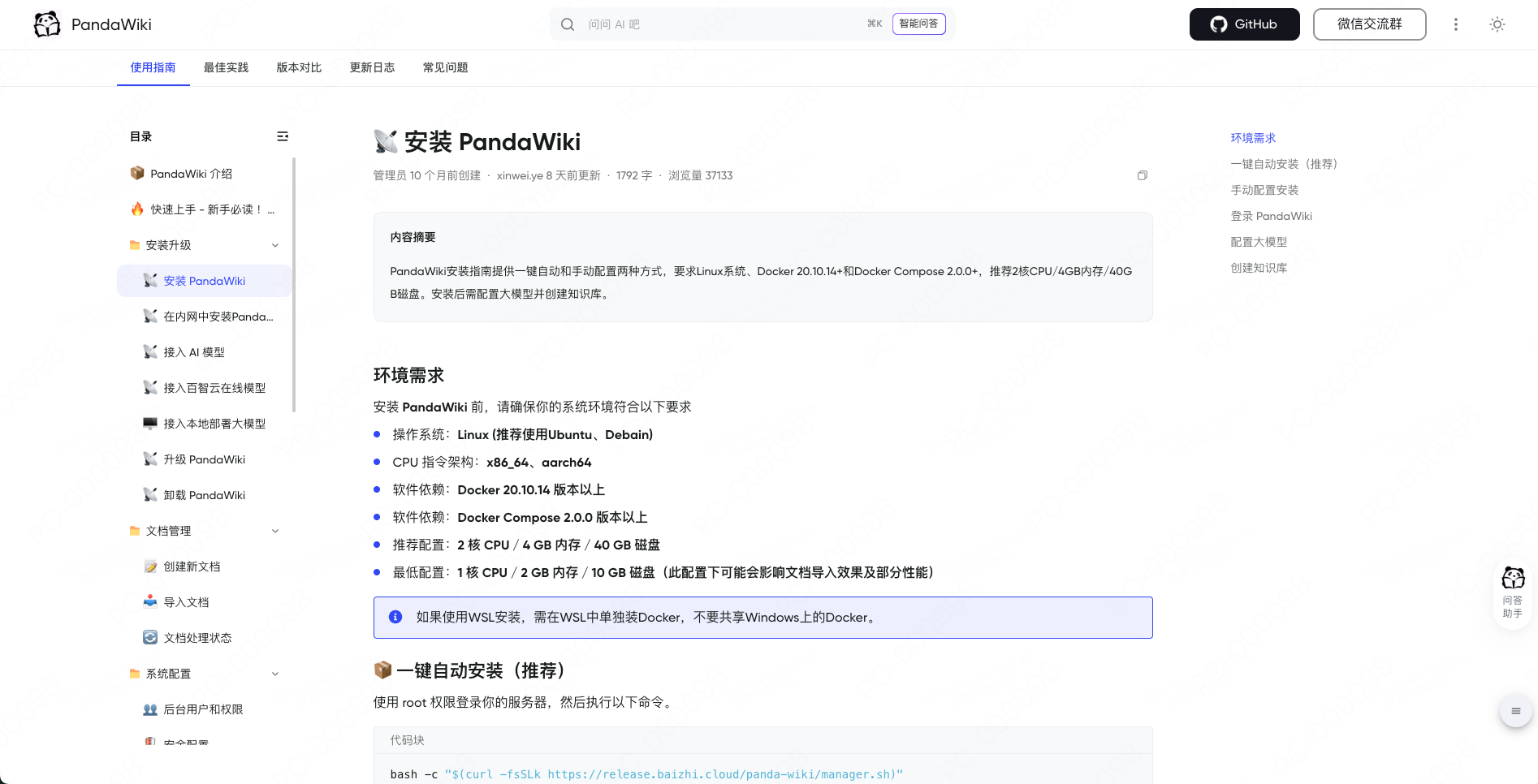1538x784 pixels.
Task: Click the fire icon beside 快速上手
Action: (137, 209)
